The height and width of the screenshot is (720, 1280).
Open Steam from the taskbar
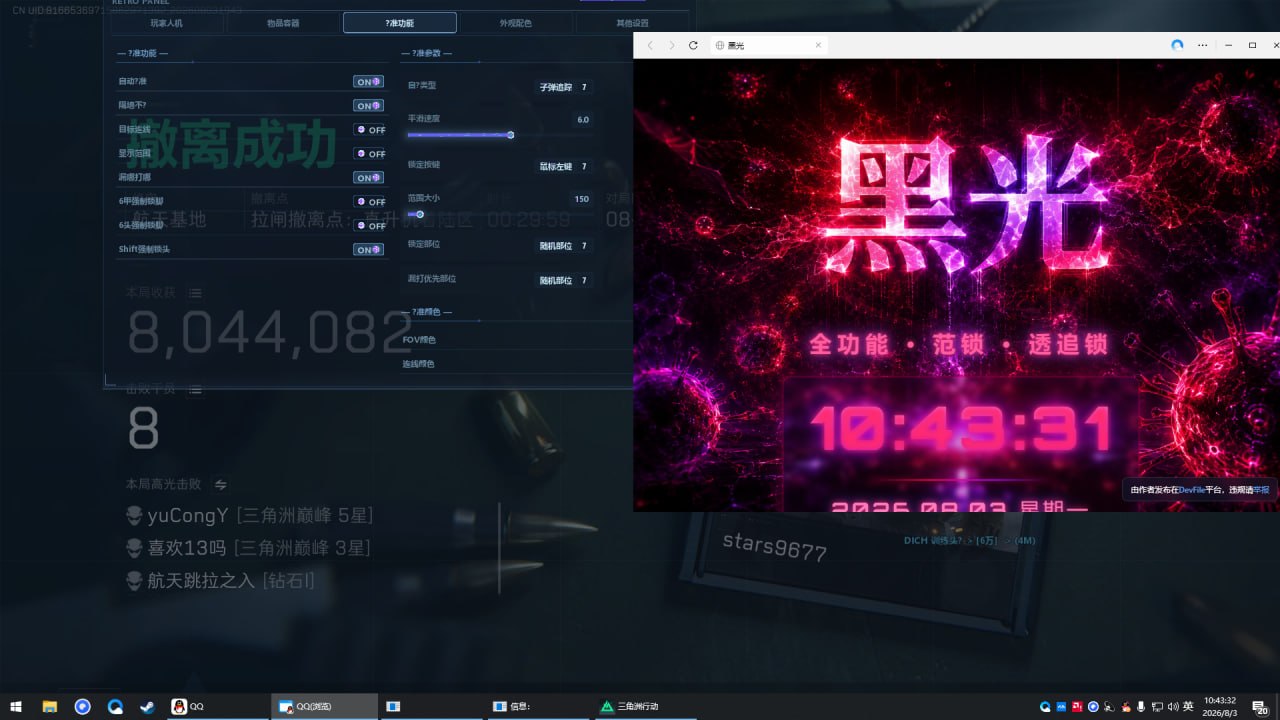click(x=147, y=706)
